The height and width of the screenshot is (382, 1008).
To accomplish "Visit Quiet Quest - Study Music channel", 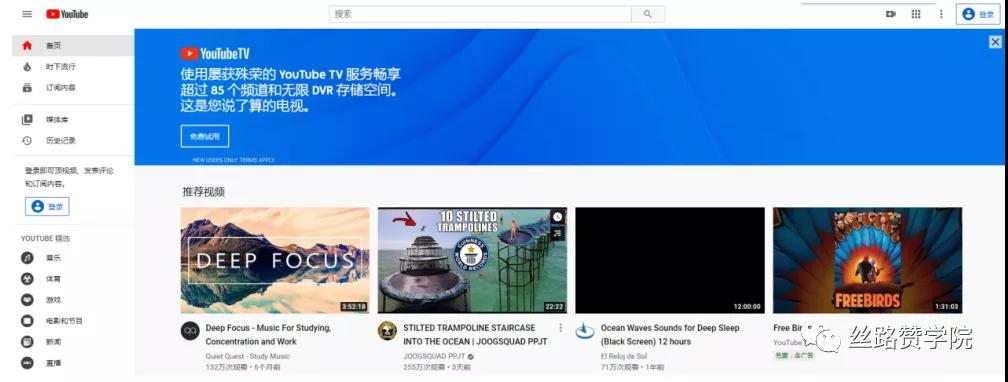I will pyautogui.click(x=248, y=356).
